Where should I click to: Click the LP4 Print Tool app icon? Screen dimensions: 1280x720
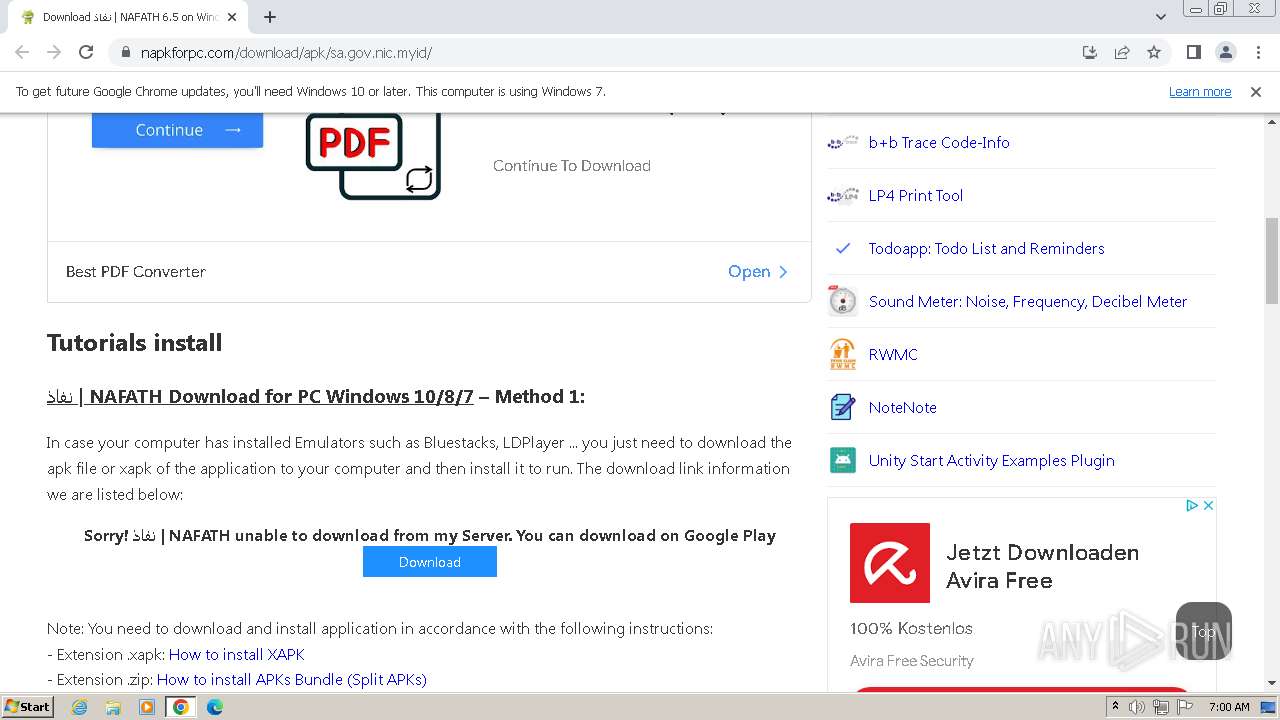[843, 195]
